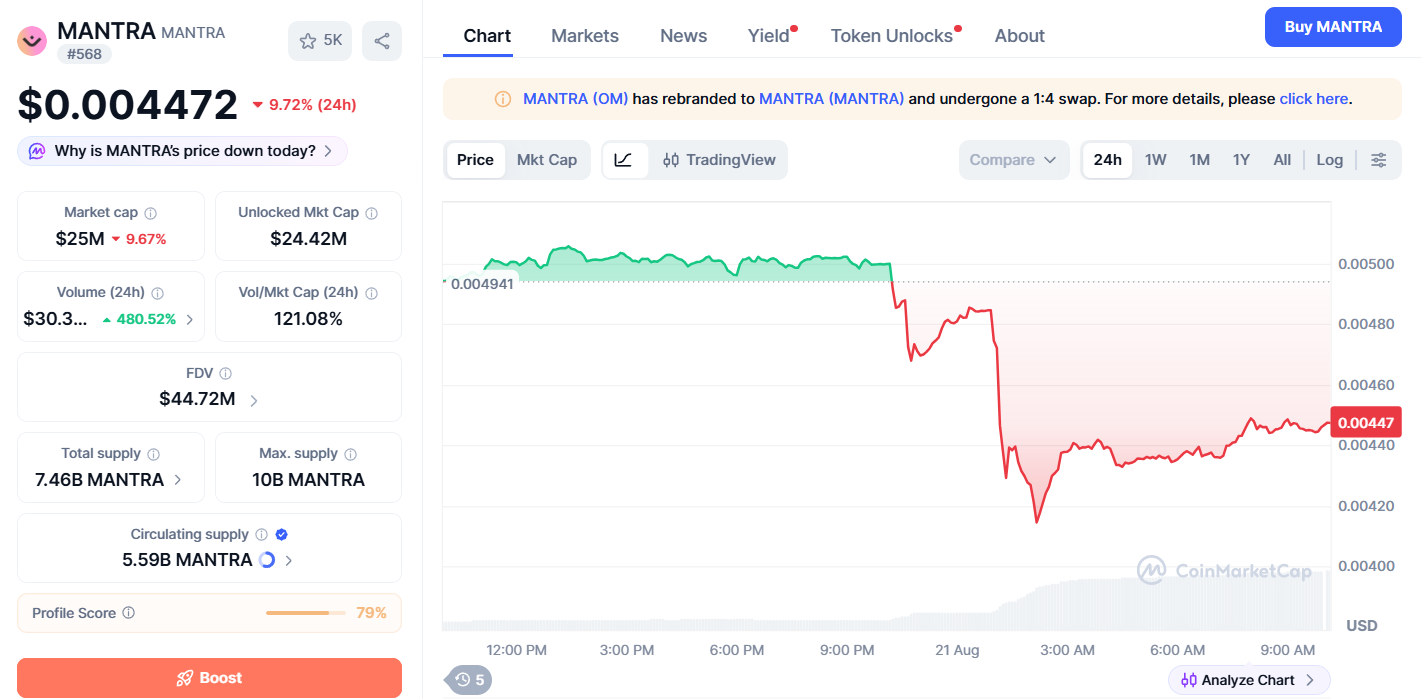Open the Markets tab
Image resolution: width=1422 pixels, height=699 pixels.
tap(585, 36)
